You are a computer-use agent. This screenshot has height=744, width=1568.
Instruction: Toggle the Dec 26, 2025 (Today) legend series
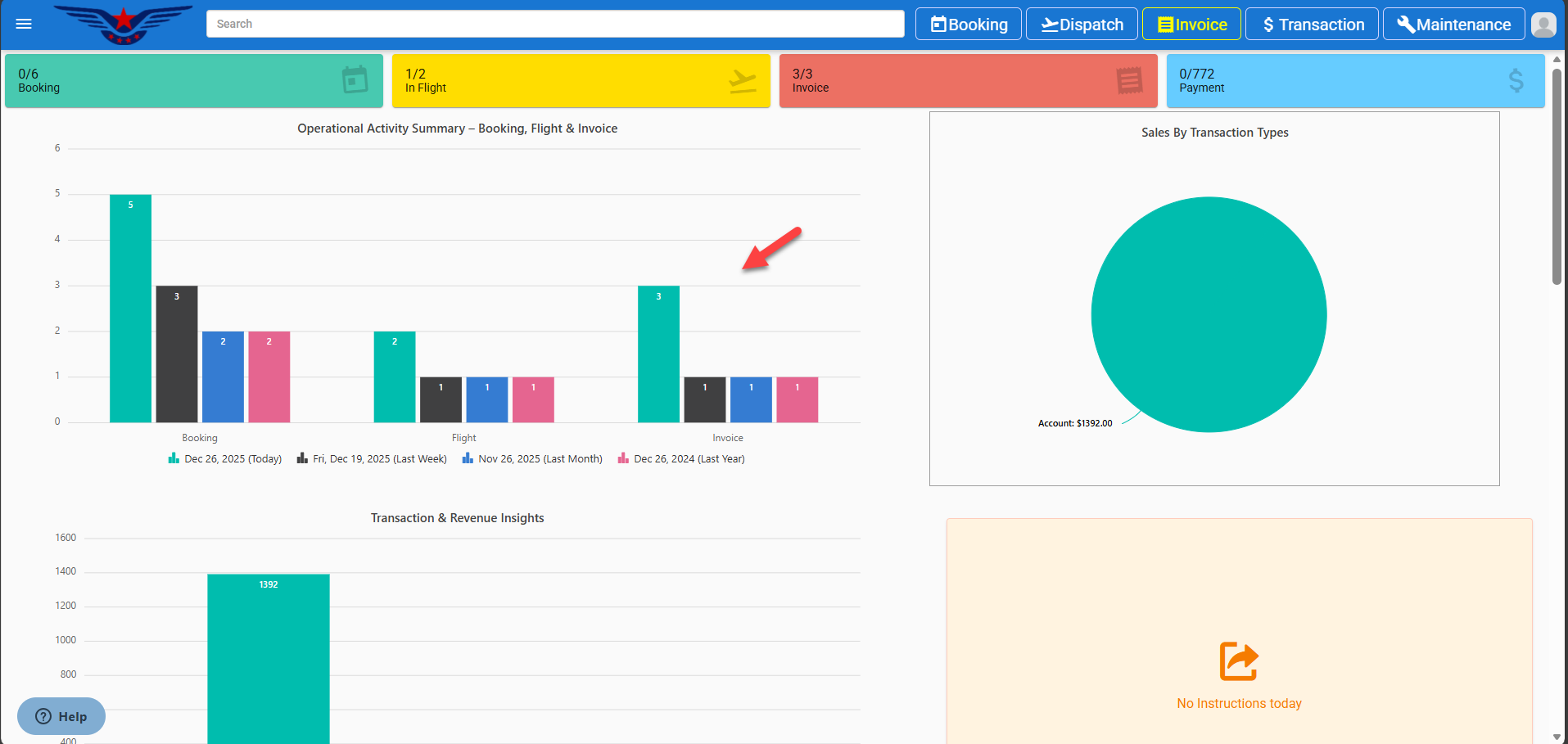pos(225,459)
